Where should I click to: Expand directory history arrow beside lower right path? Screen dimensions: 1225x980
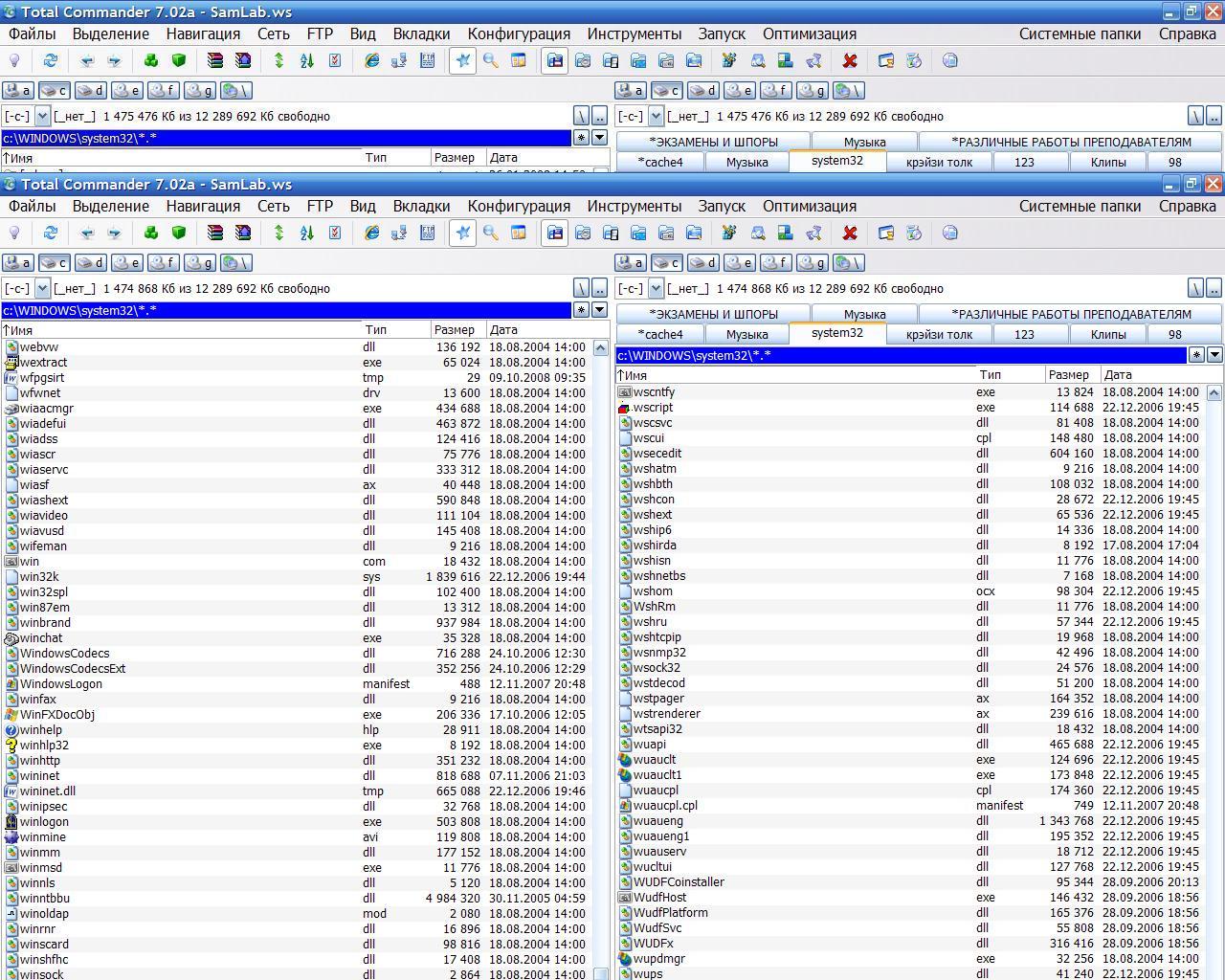coord(1214,355)
